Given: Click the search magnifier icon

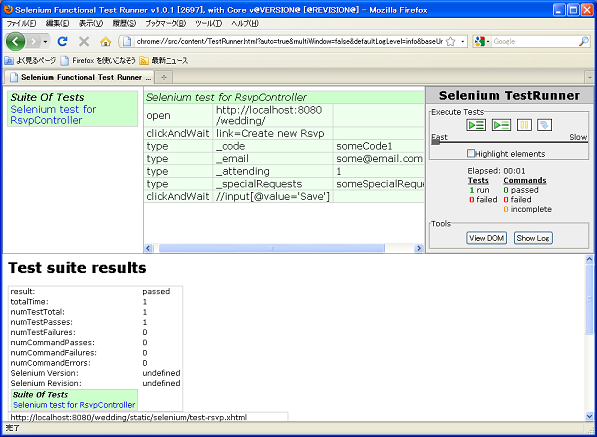Looking at the screenshot, I should pos(583,41).
